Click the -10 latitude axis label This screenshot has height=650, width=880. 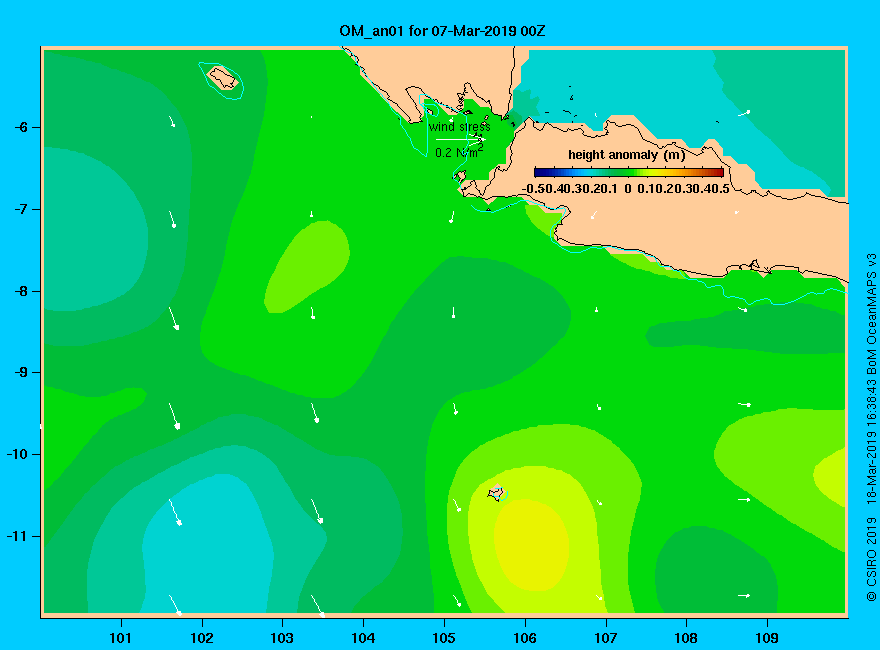click(17, 454)
